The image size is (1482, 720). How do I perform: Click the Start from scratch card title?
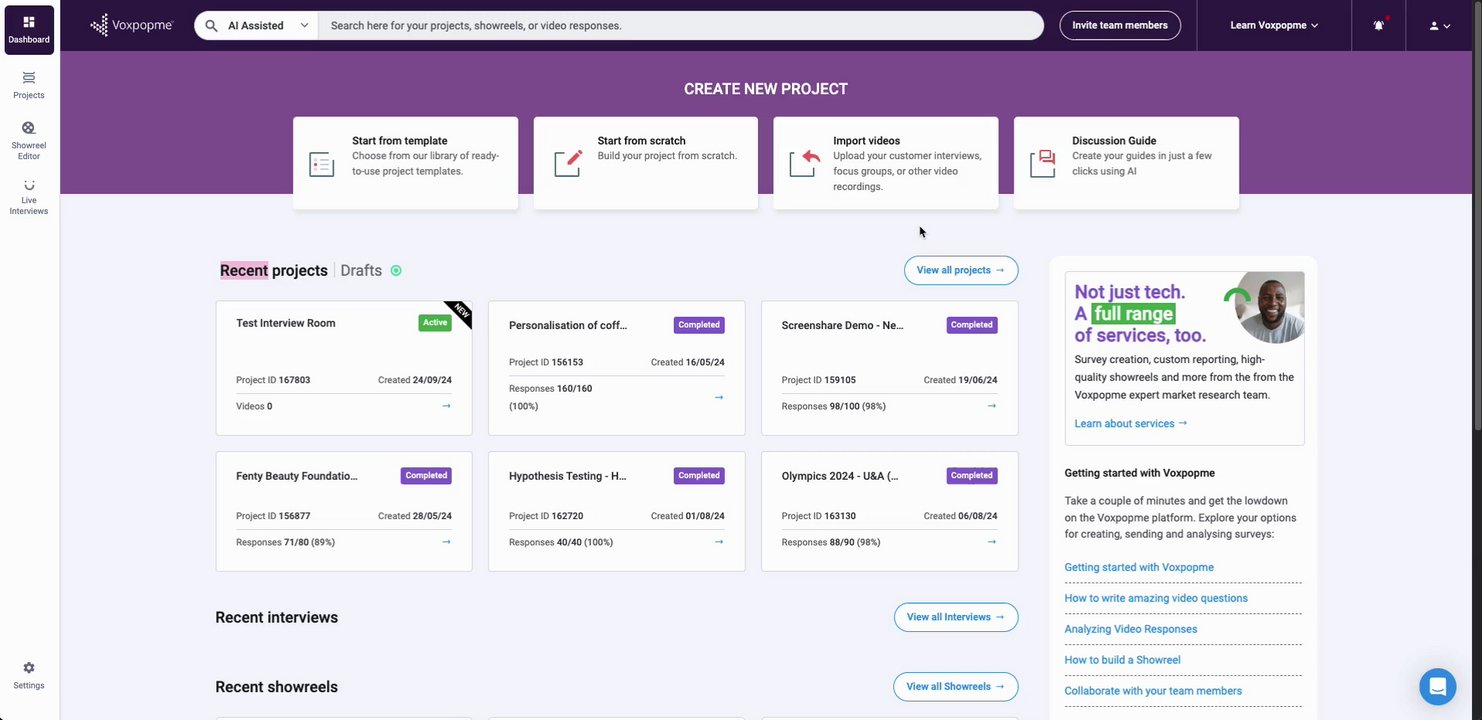coord(642,141)
